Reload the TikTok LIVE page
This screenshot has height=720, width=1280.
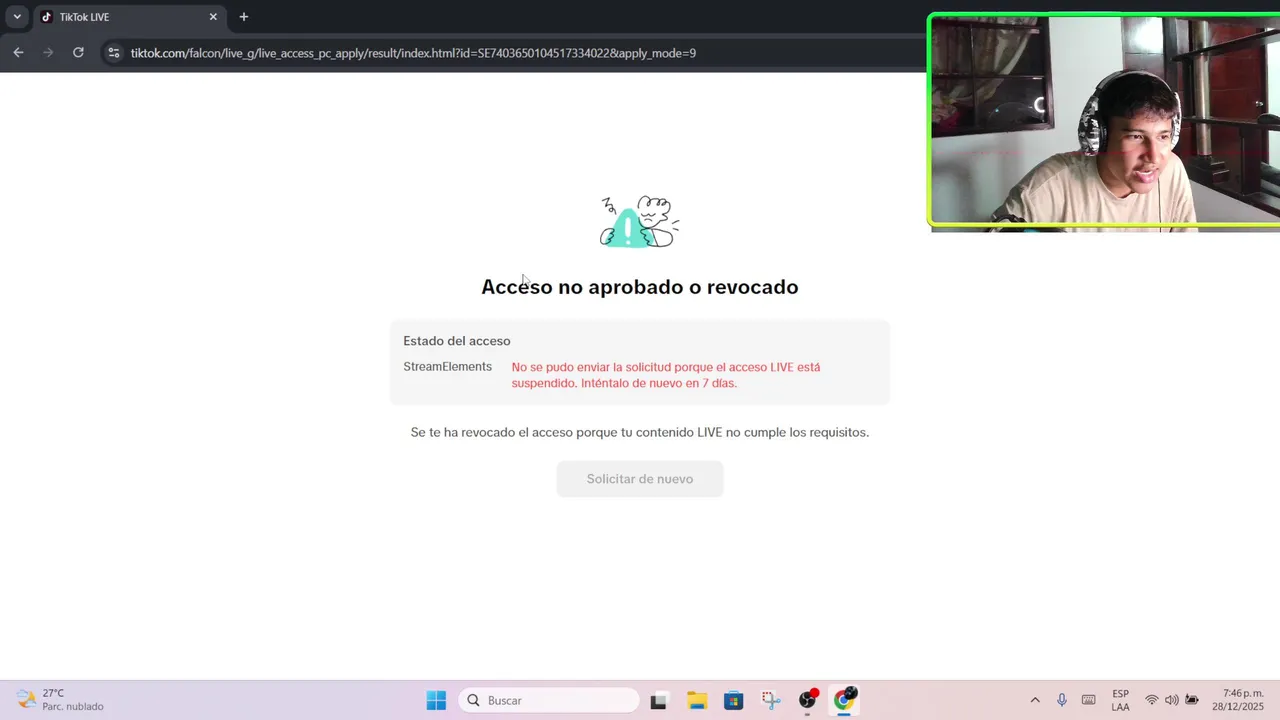coord(78,52)
